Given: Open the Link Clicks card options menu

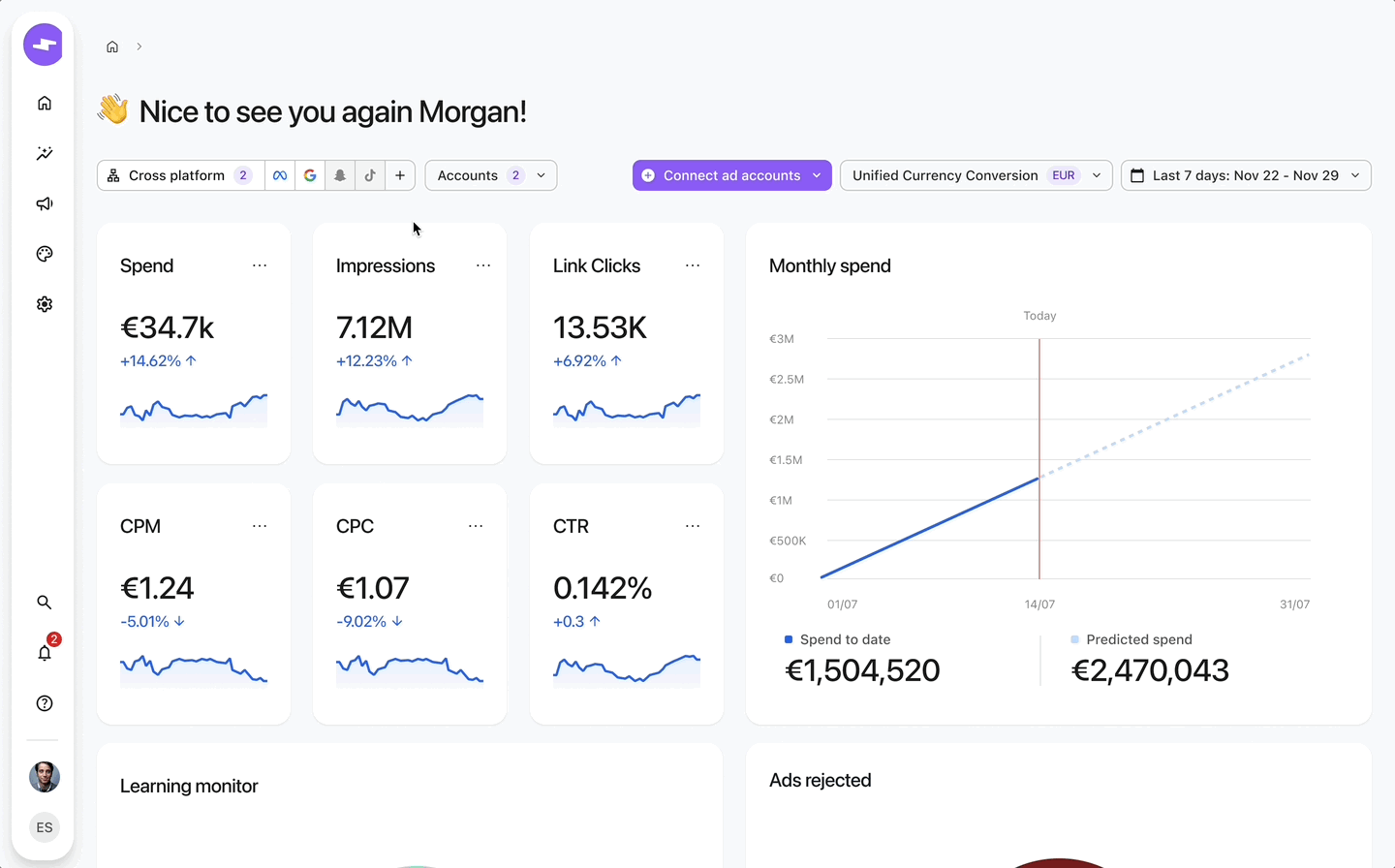Looking at the screenshot, I should [x=693, y=265].
